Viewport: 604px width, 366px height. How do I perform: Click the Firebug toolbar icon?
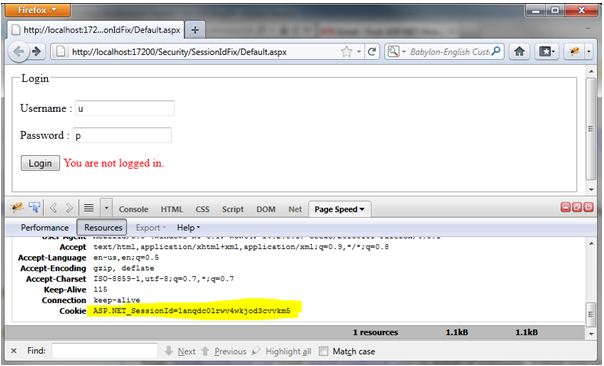click(575, 51)
